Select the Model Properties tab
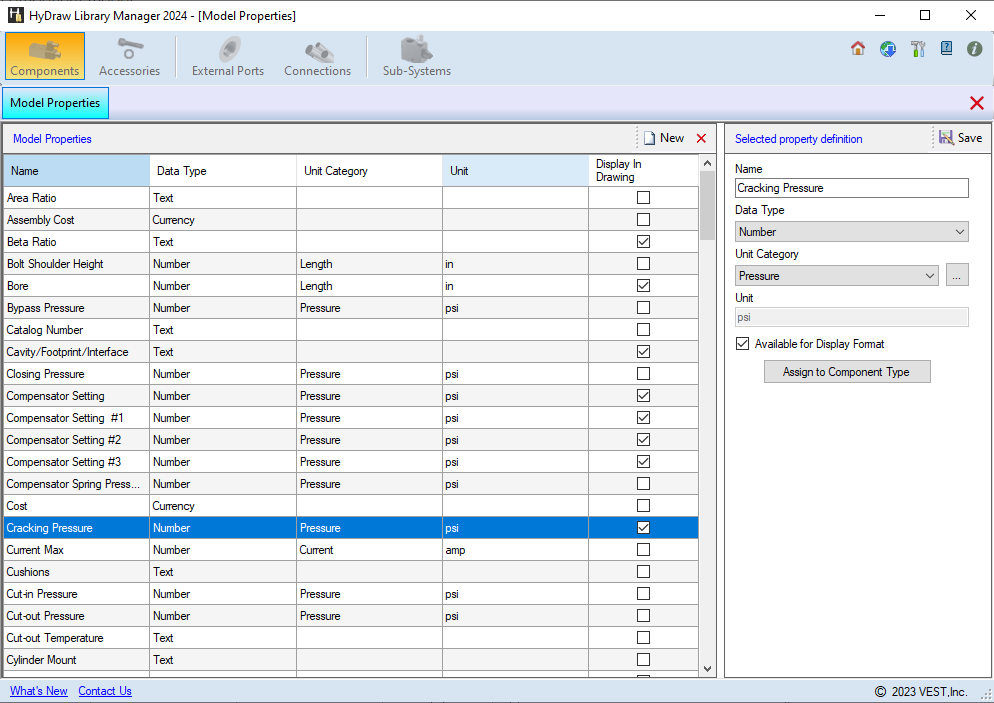Screen dimensions: 994x703 point(55,103)
